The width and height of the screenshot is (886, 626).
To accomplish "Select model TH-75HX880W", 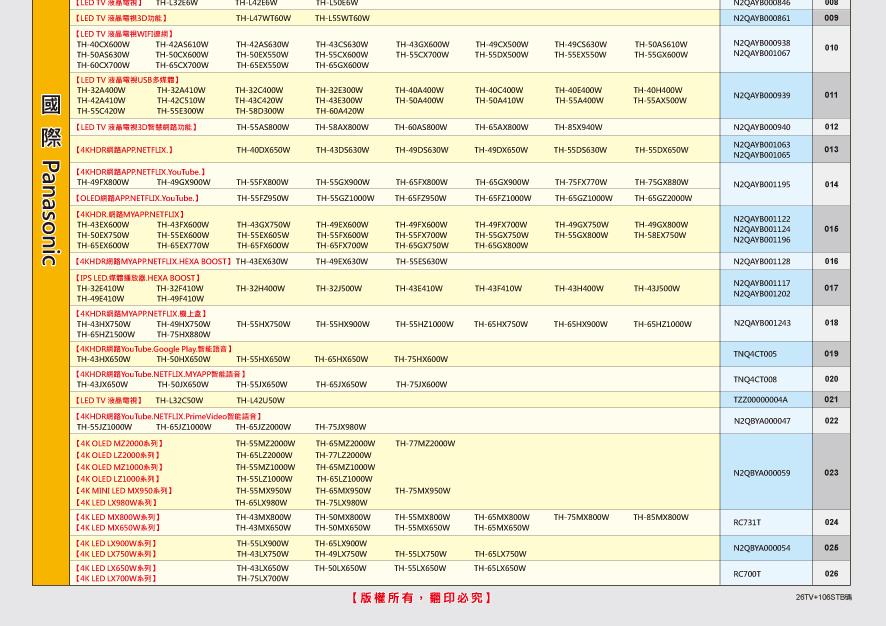I will (184, 334).
